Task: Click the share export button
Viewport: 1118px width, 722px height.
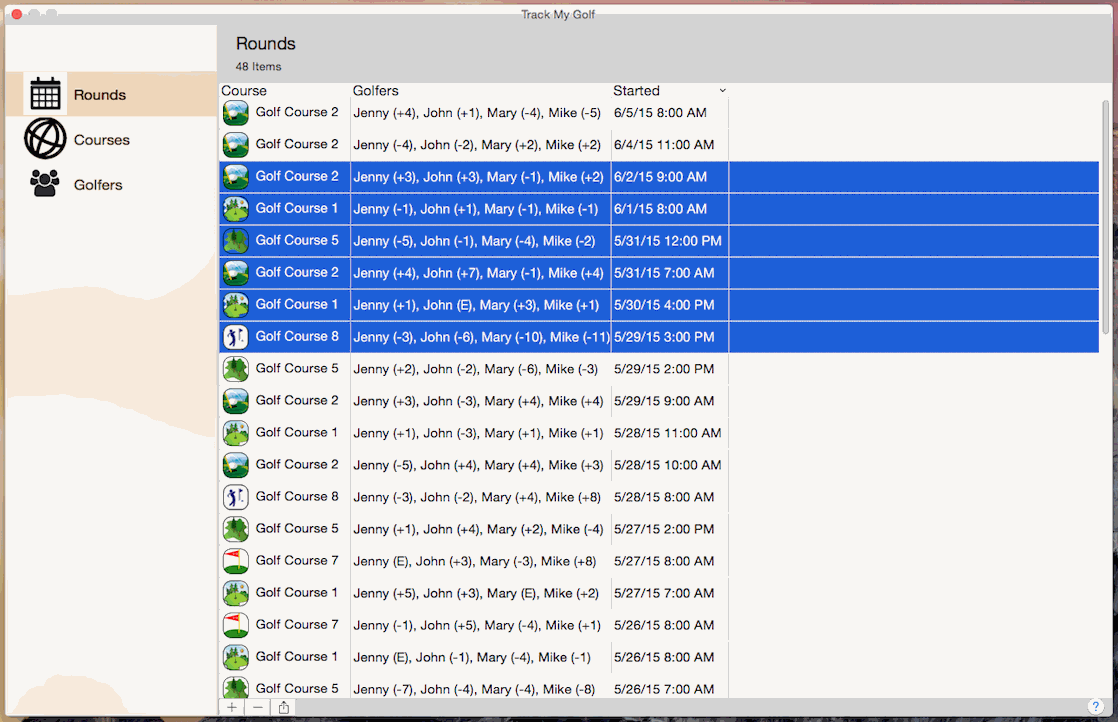Action: point(284,707)
